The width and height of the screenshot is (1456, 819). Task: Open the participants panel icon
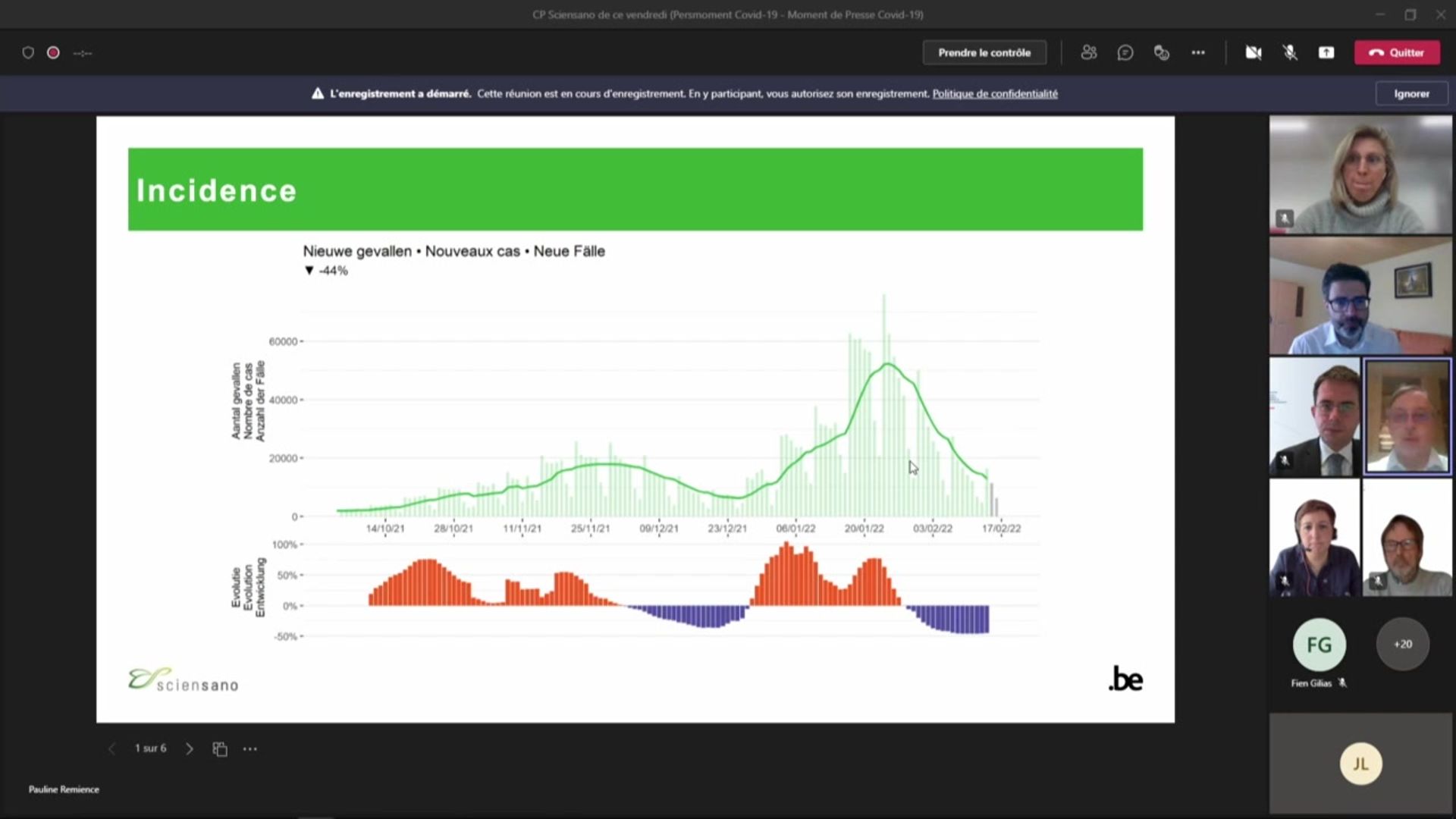pyautogui.click(x=1089, y=52)
